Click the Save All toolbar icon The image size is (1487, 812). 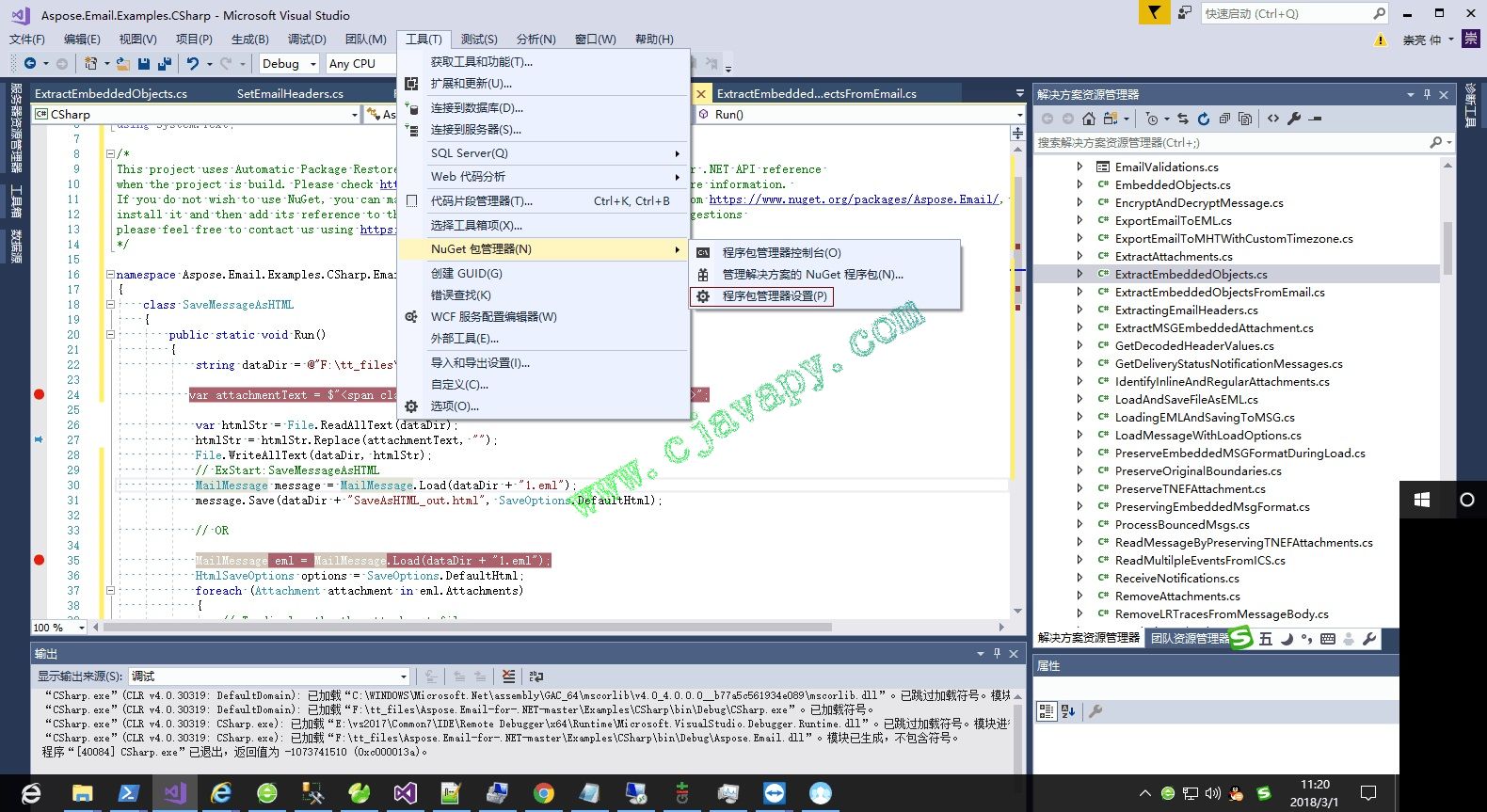coord(165,63)
